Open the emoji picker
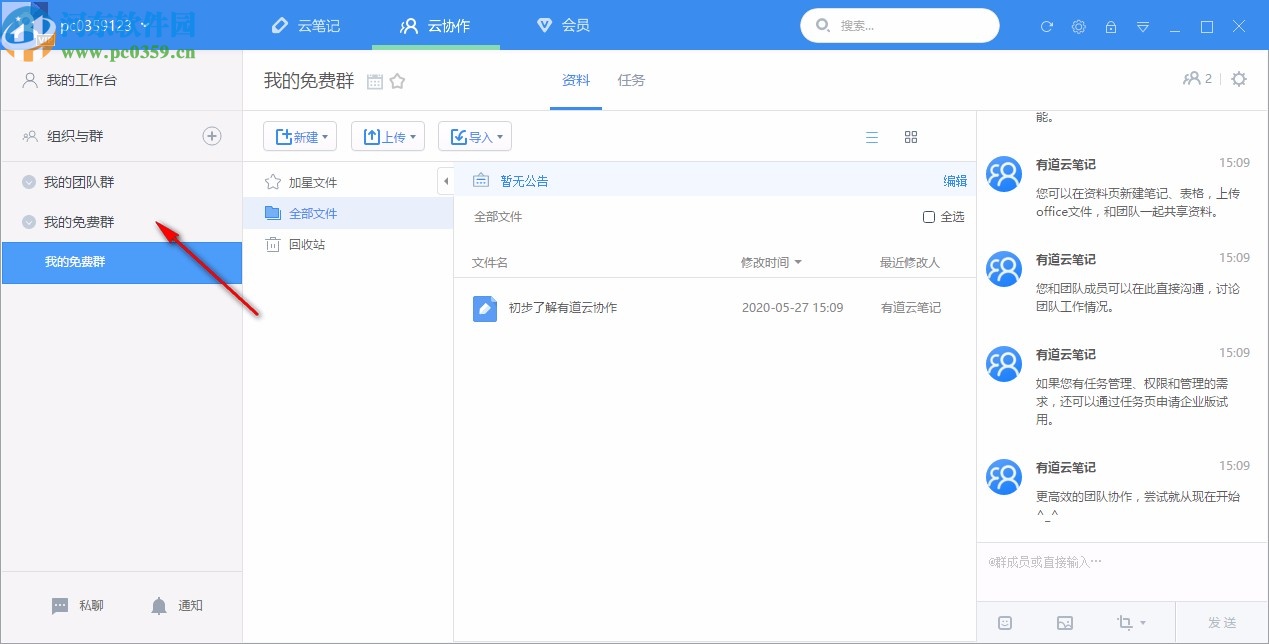The image size is (1269, 644). click(x=1005, y=623)
